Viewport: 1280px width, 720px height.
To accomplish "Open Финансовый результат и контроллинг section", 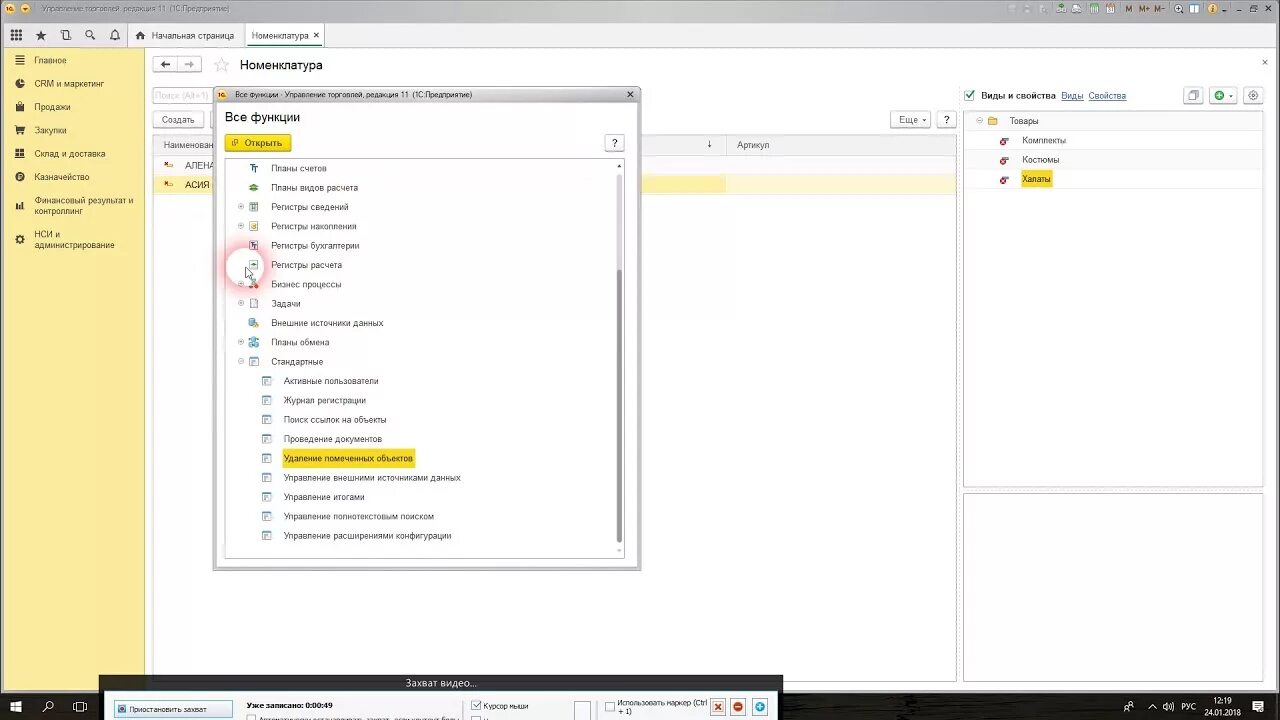I will (x=83, y=205).
